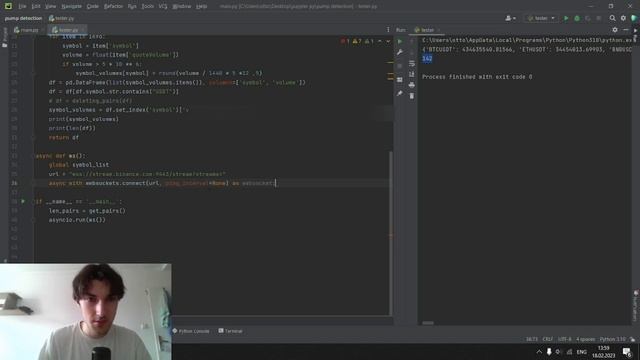Switch to the main.py editor tab
The image size is (640, 360).
click(x=29, y=30)
